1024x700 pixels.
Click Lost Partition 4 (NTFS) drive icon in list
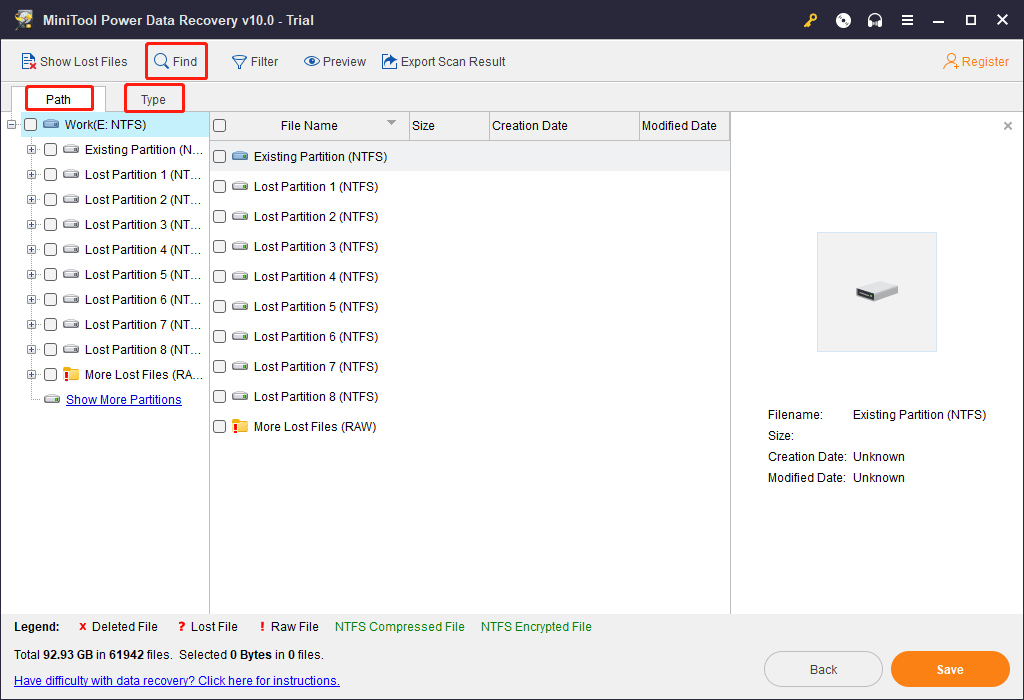click(x=240, y=276)
